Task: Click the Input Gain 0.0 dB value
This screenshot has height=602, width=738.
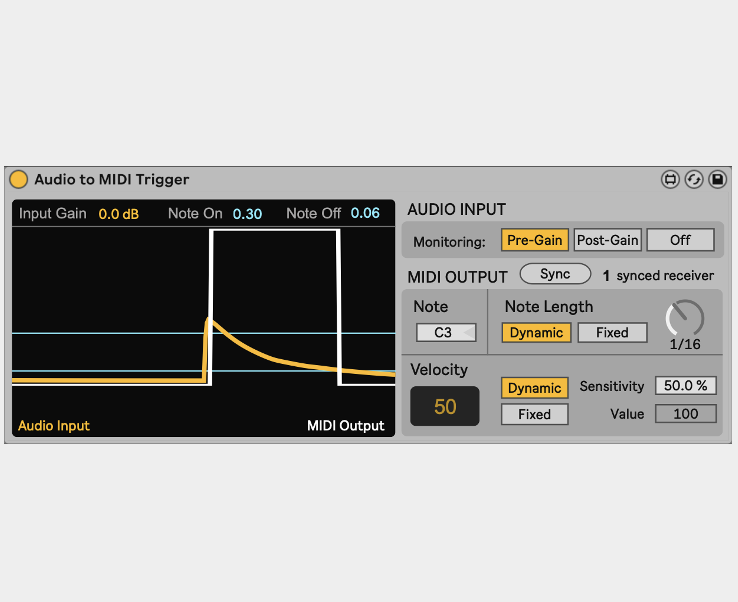Action: [x=118, y=214]
